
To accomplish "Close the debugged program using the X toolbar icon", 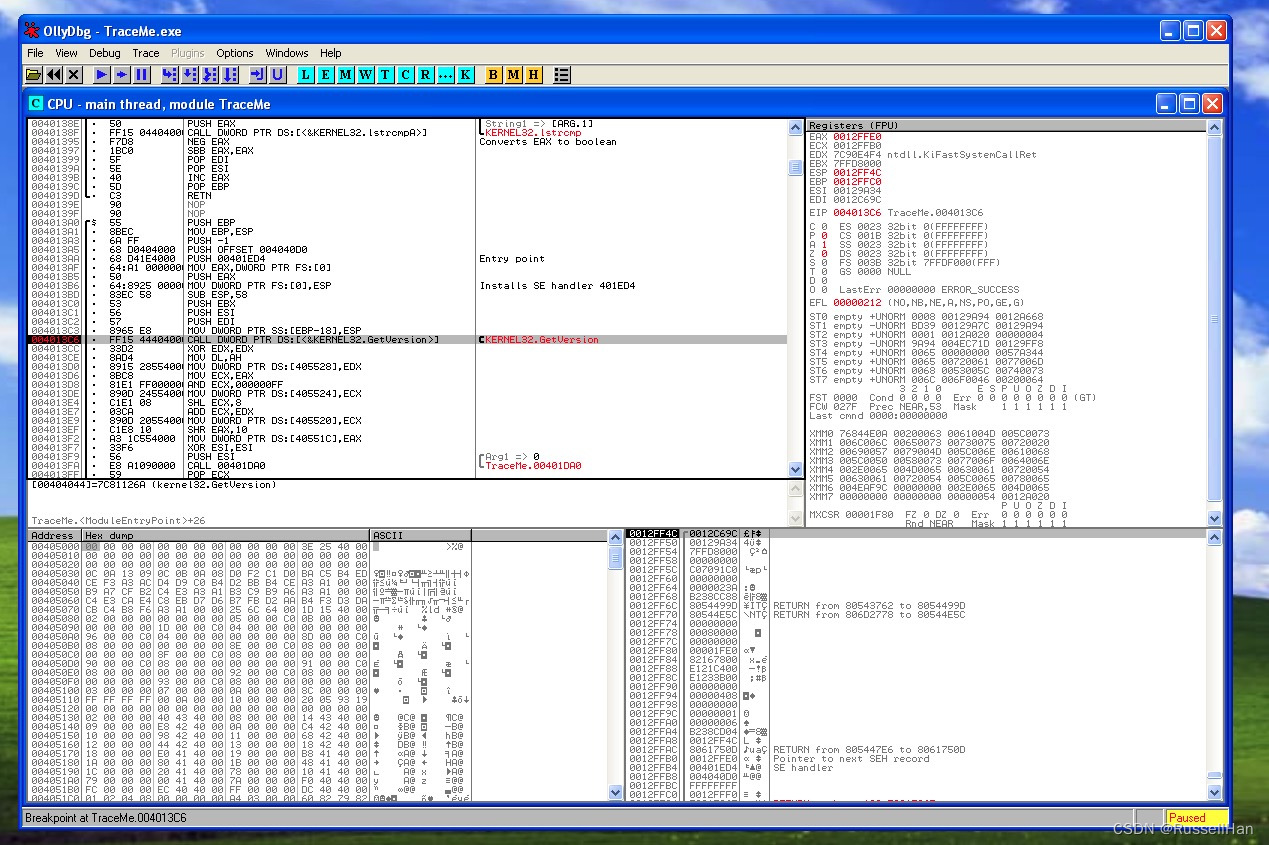I will 73,75.
